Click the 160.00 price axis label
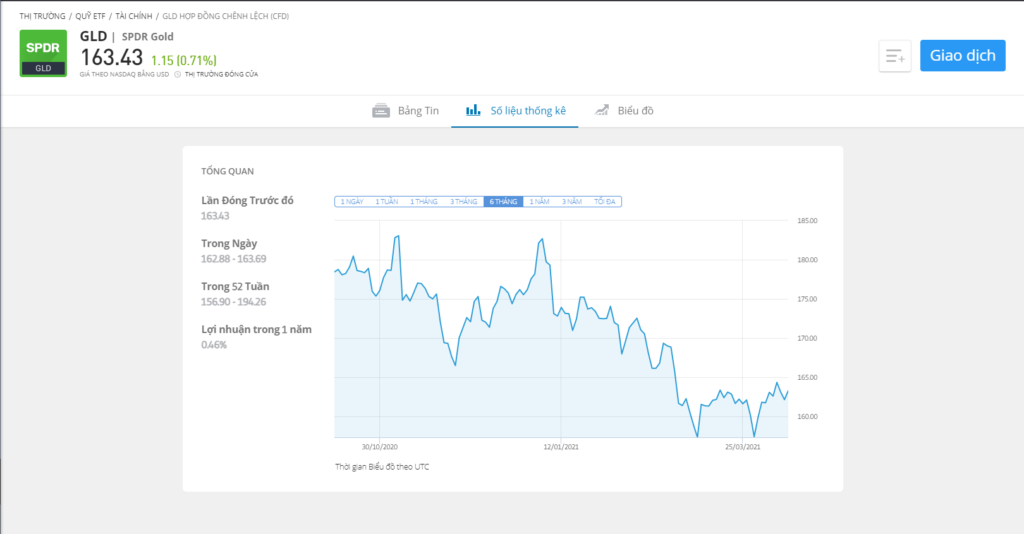Image resolution: width=1024 pixels, height=534 pixels. (x=807, y=416)
